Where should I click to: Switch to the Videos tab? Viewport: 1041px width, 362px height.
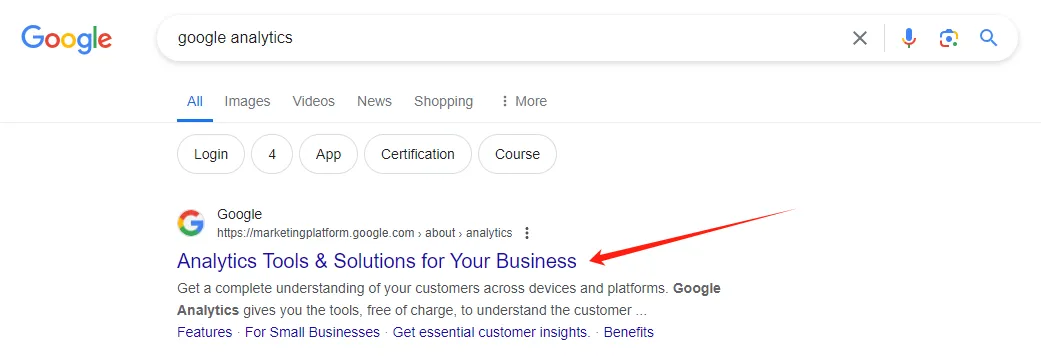(313, 101)
